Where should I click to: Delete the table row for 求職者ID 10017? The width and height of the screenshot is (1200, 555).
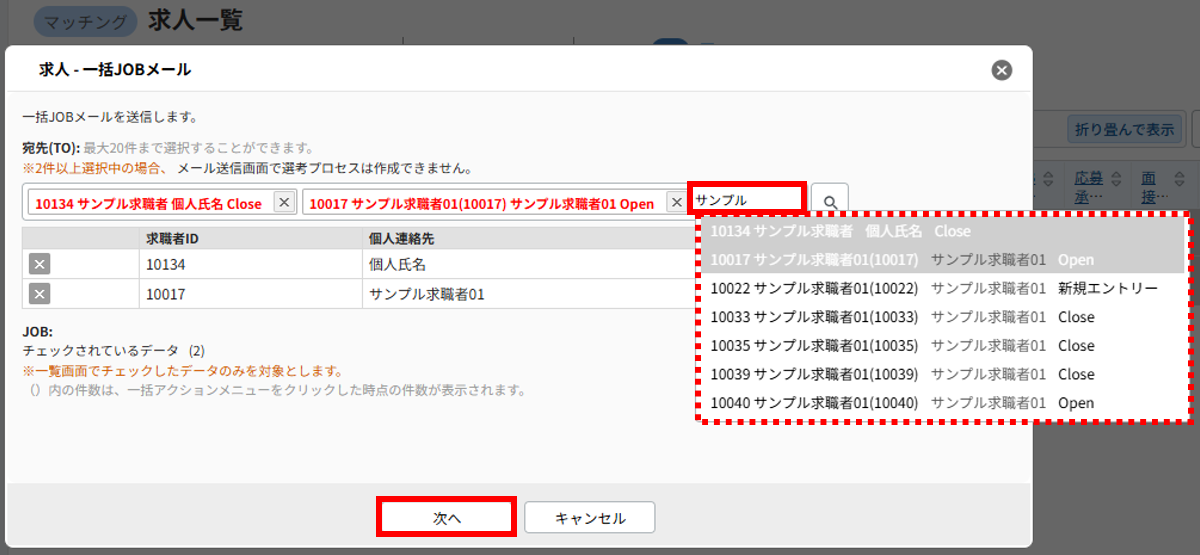(x=39, y=294)
